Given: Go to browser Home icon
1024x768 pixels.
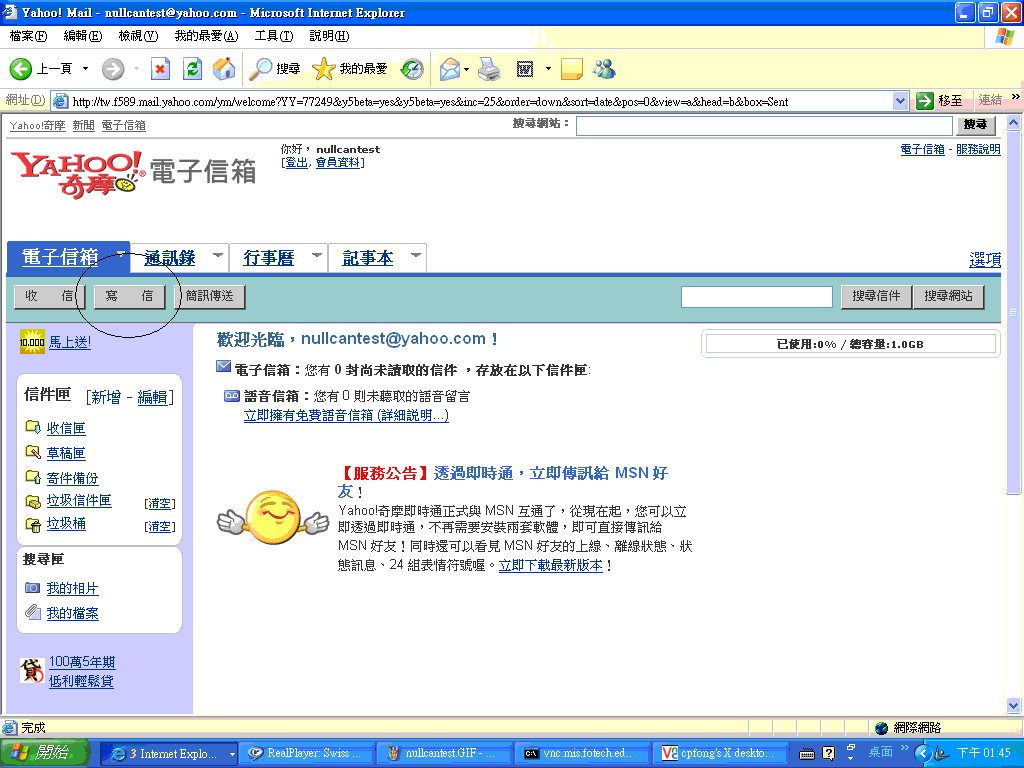Looking at the screenshot, I should coord(224,69).
